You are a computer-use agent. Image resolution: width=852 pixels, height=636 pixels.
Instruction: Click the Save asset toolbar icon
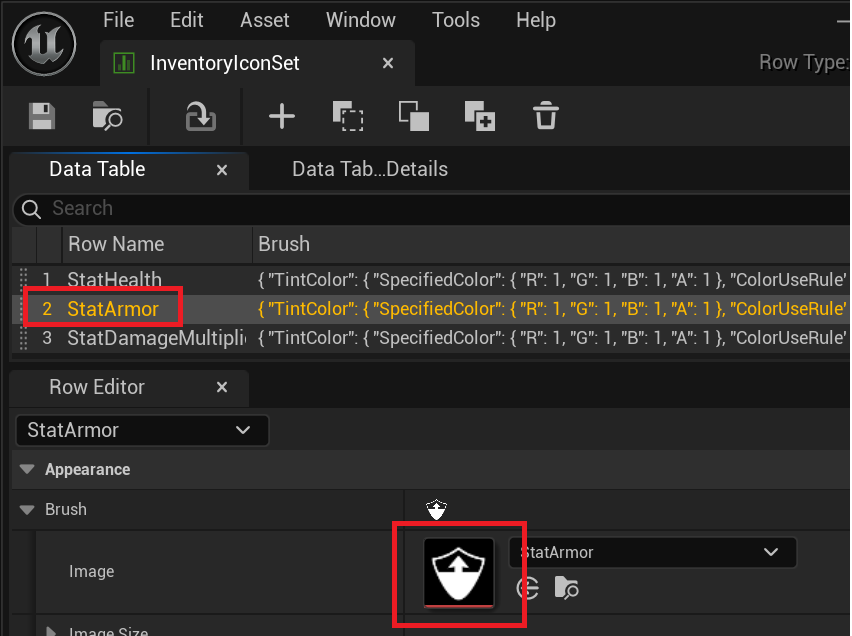tap(42, 117)
